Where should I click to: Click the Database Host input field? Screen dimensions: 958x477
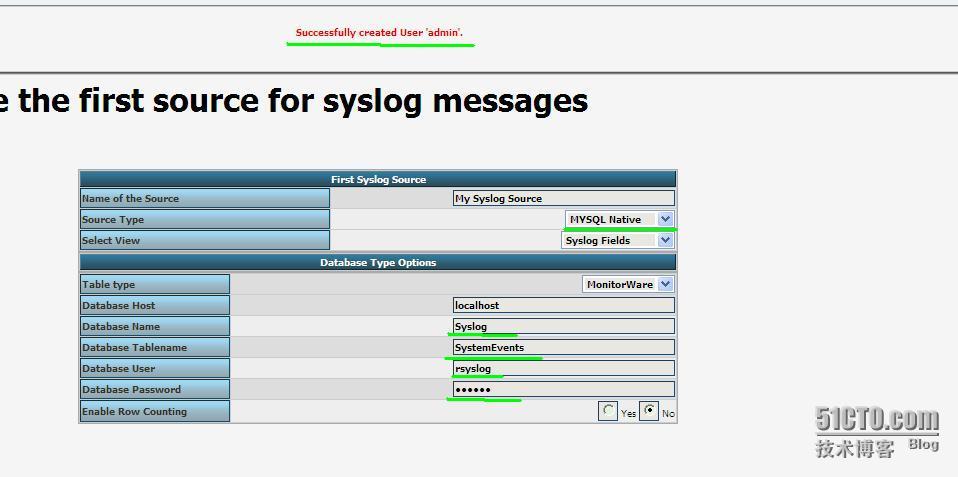coord(563,305)
